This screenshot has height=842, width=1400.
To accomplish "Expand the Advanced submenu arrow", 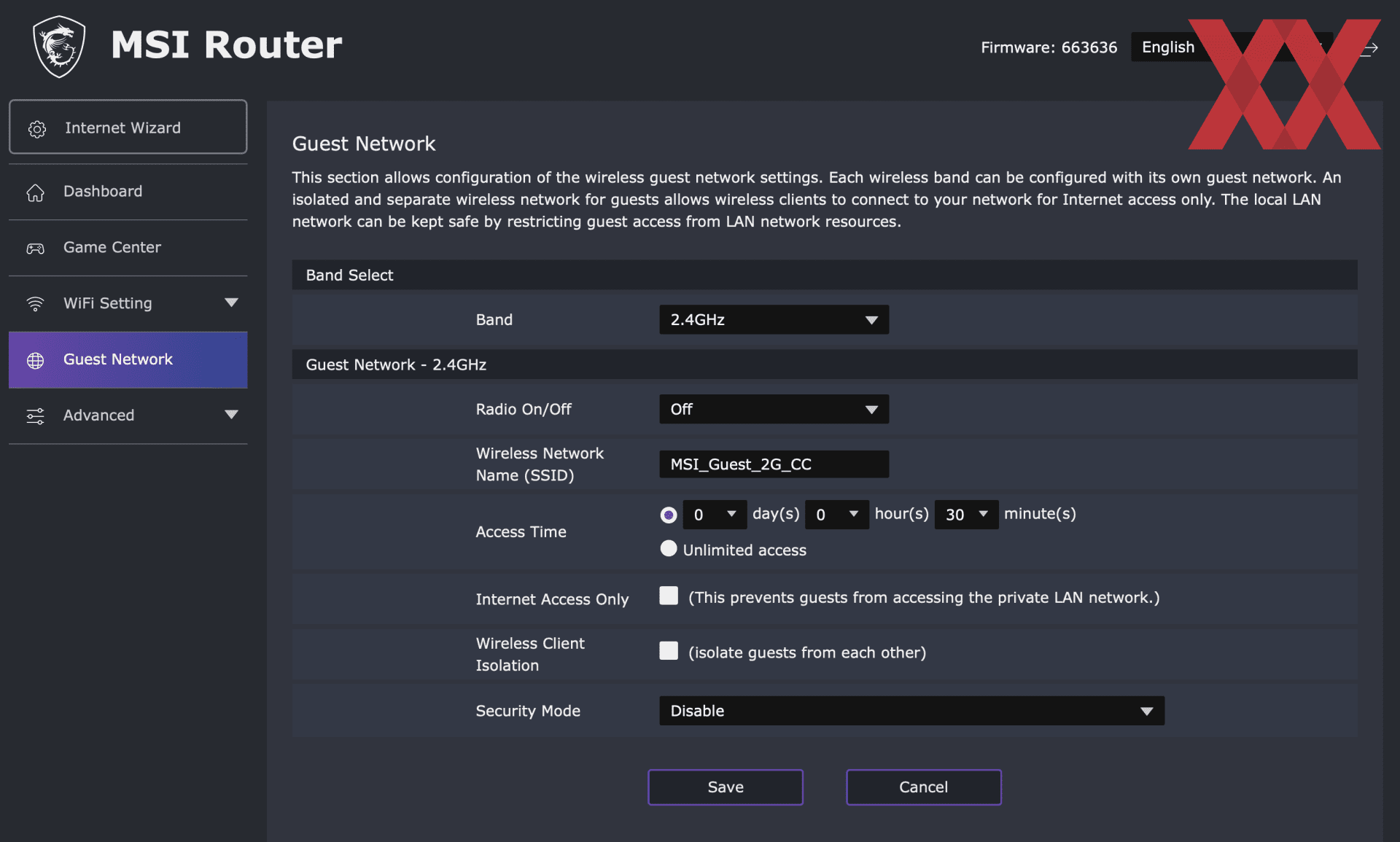I will click(231, 415).
